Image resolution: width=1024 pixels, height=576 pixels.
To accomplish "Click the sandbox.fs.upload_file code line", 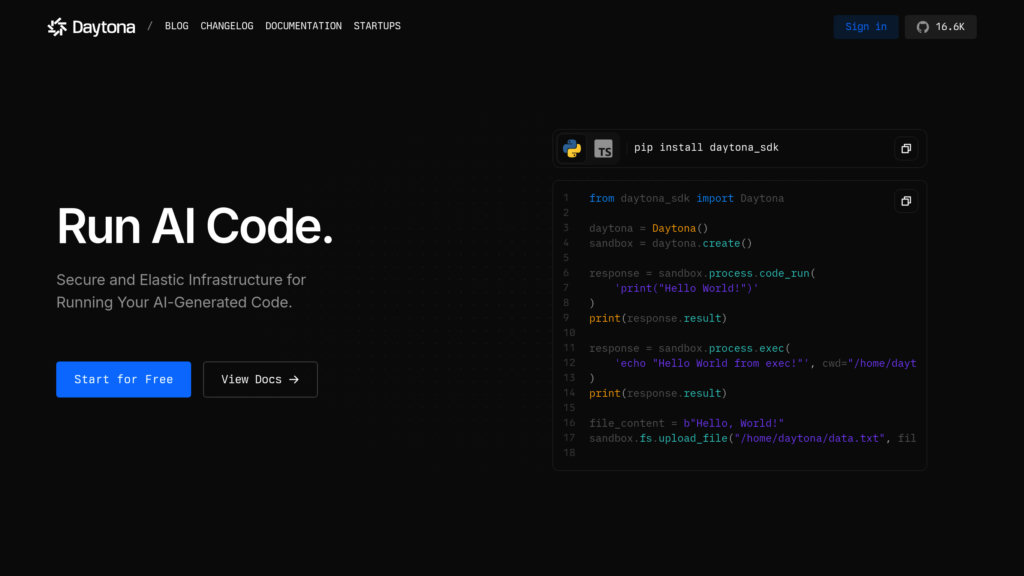I will coord(752,438).
